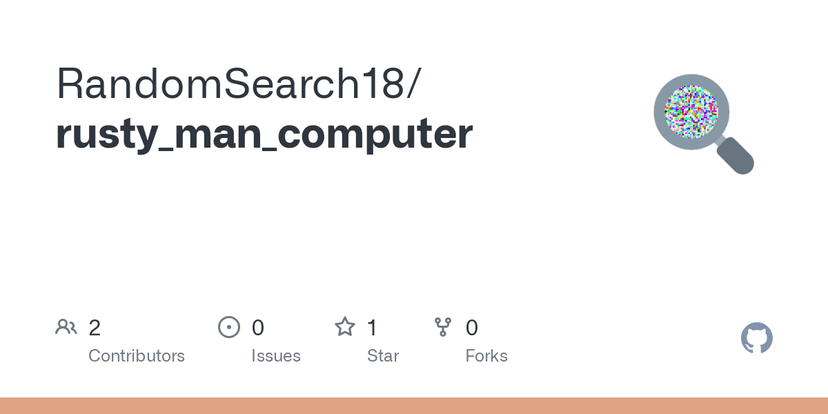Click the Star outline icon

click(x=345, y=327)
